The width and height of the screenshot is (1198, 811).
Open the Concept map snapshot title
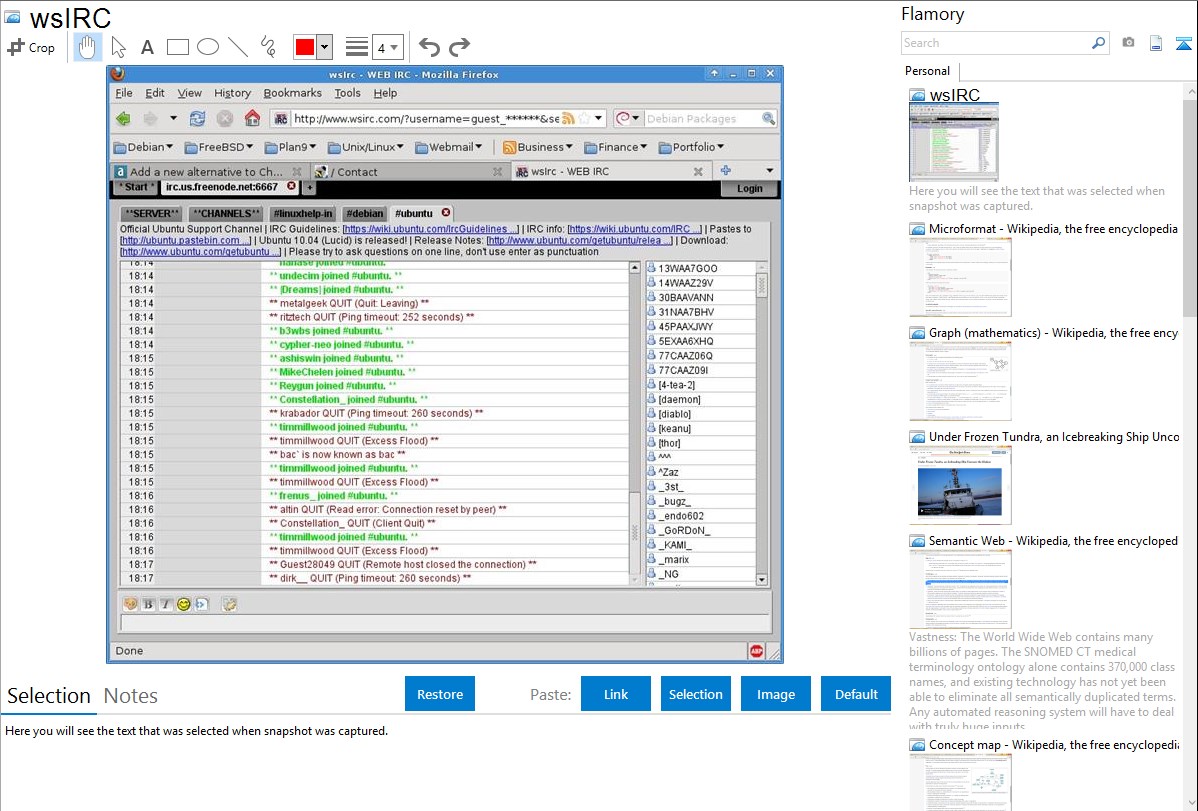tap(1053, 745)
